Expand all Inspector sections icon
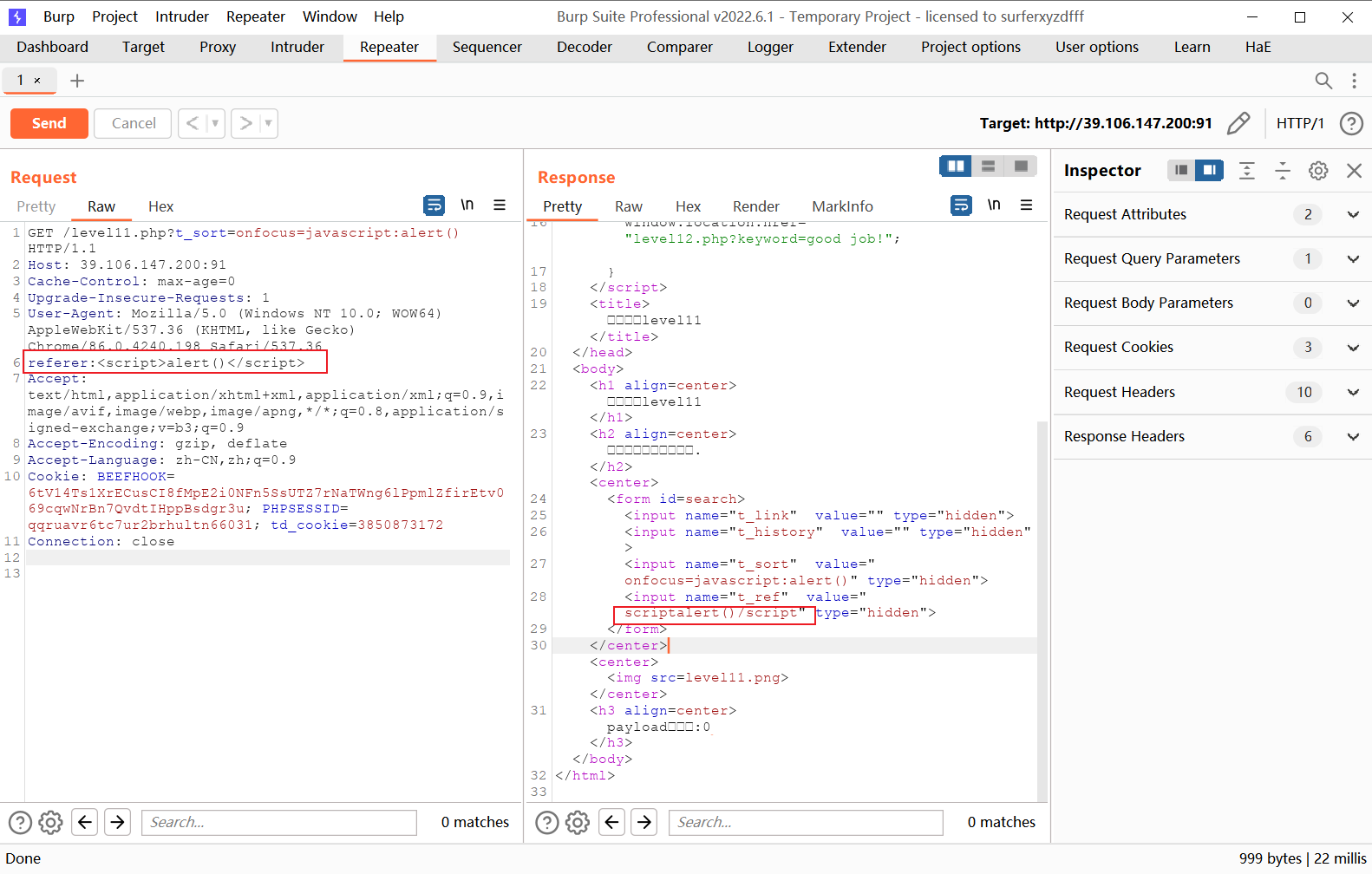Image resolution: width=1372 pixels, height=874 pixels. coord(1246,171)
